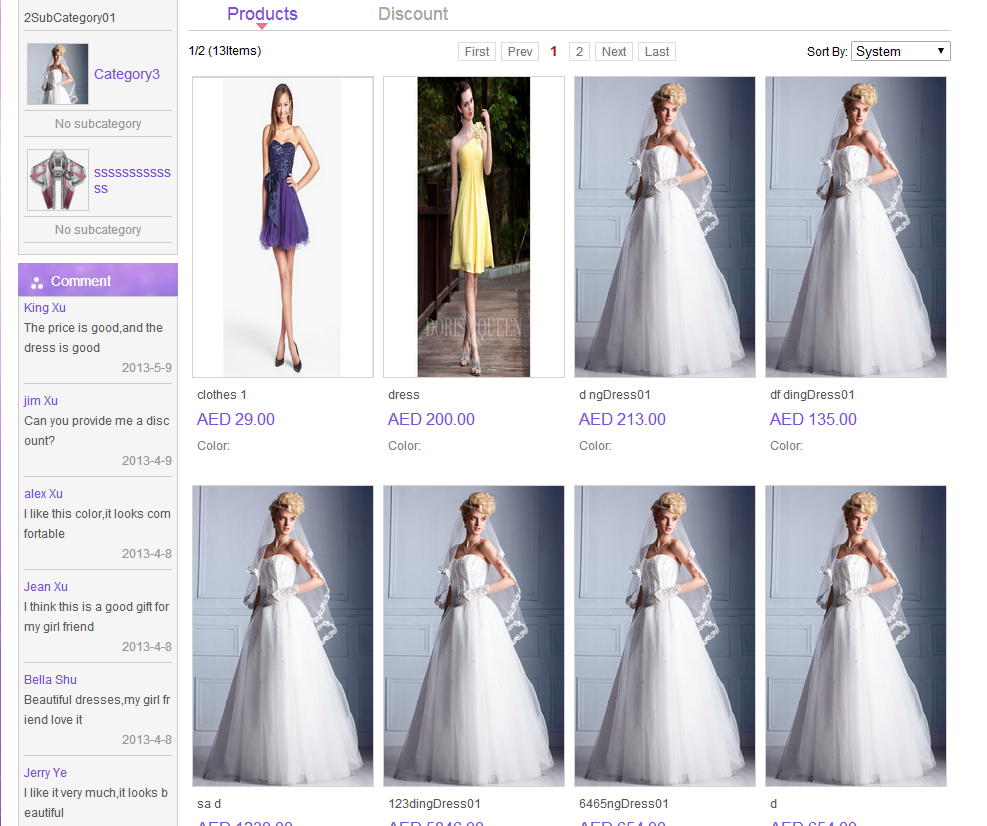The height and width of the screenshot is (826, 987).
Task: Click the Prev pagination button
Action: pos(520,51)
